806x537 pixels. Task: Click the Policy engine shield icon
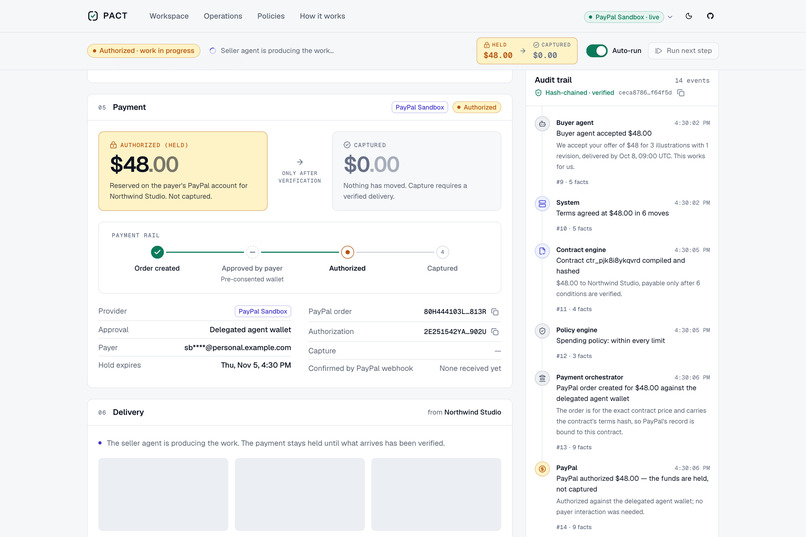tap(542, 331)
